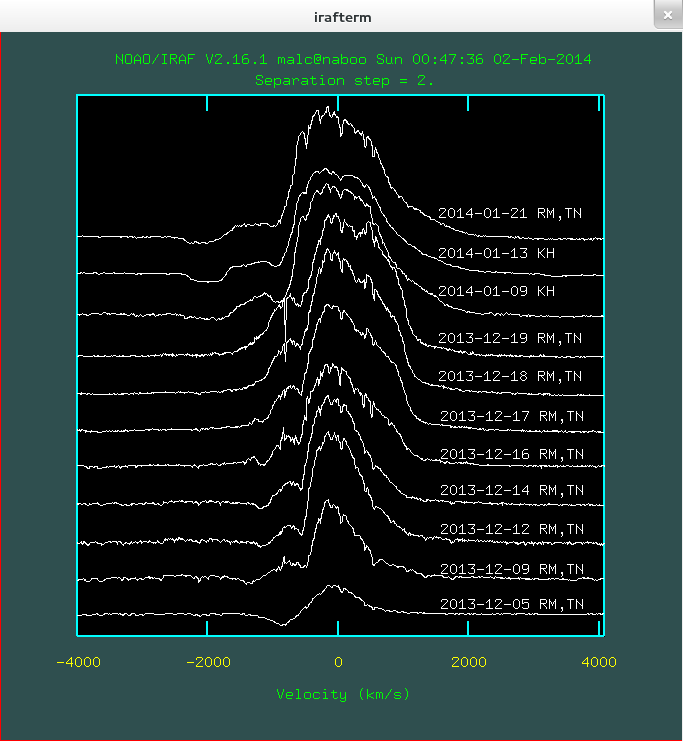
Task: Select the "Separation step = 2." text
Action: click(x=344, y=80)
